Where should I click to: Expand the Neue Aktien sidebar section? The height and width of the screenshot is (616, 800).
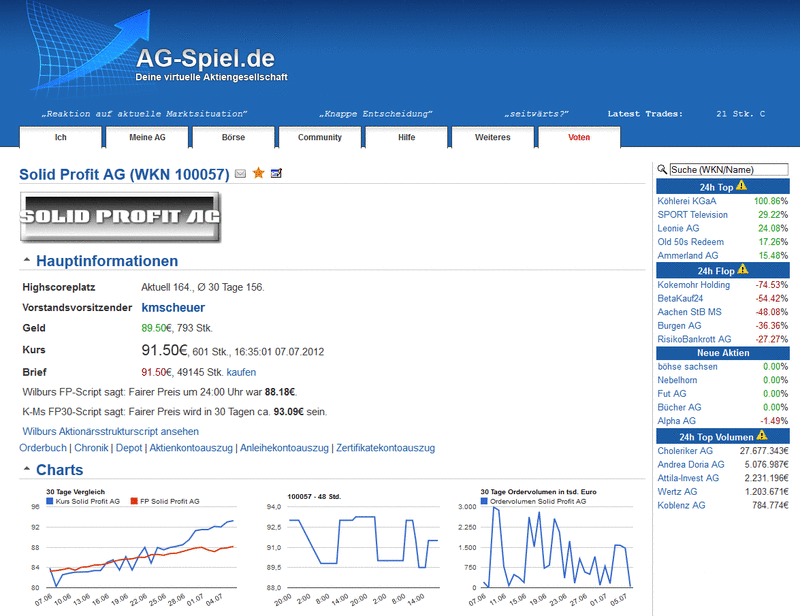[722, 352]
